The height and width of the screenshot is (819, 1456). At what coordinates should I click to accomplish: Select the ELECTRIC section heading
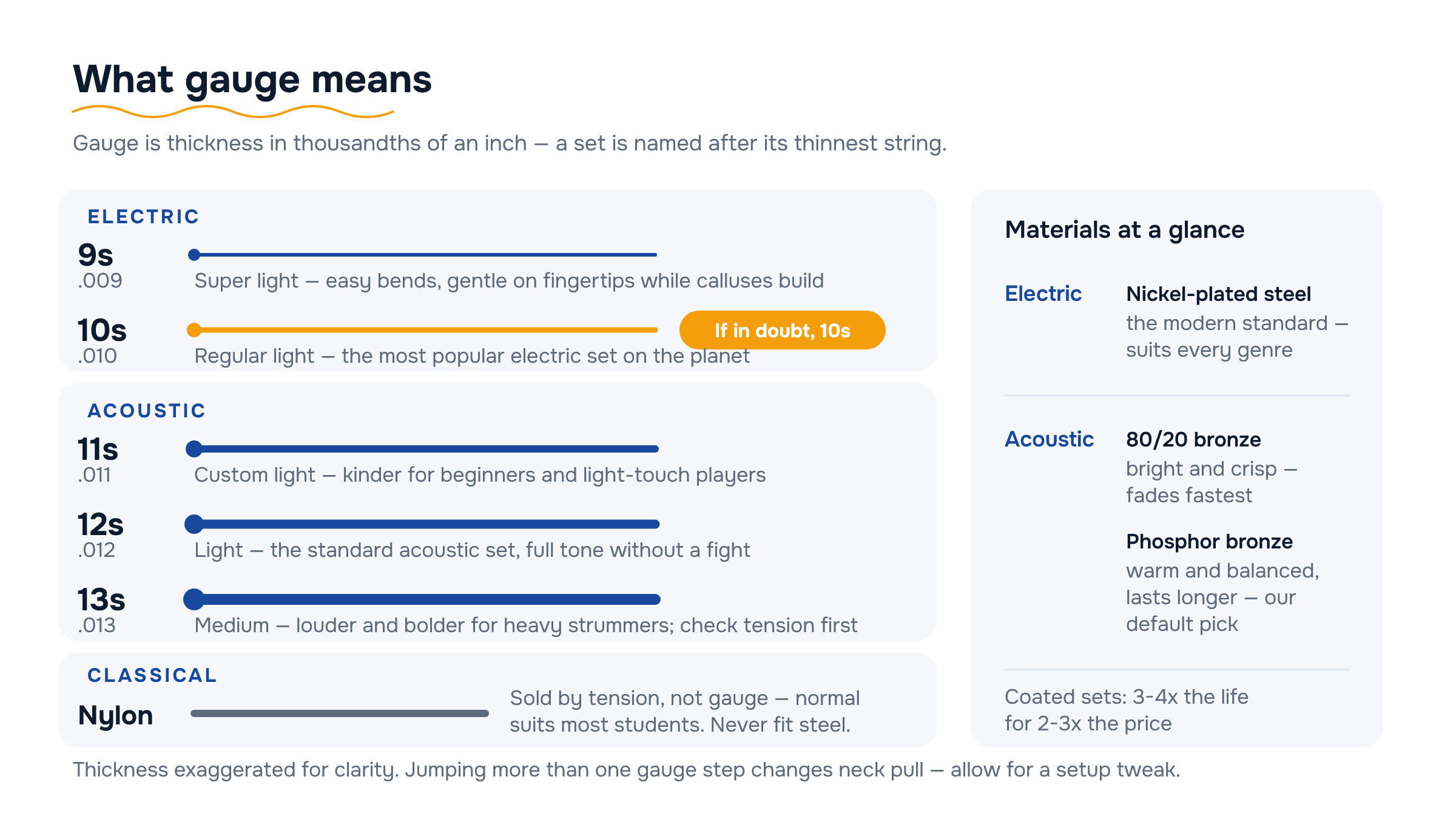(x=144, y=217)
